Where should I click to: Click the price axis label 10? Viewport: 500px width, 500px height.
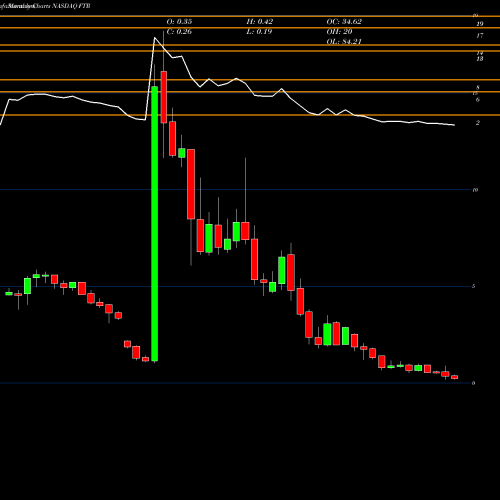tap(475, 190)
